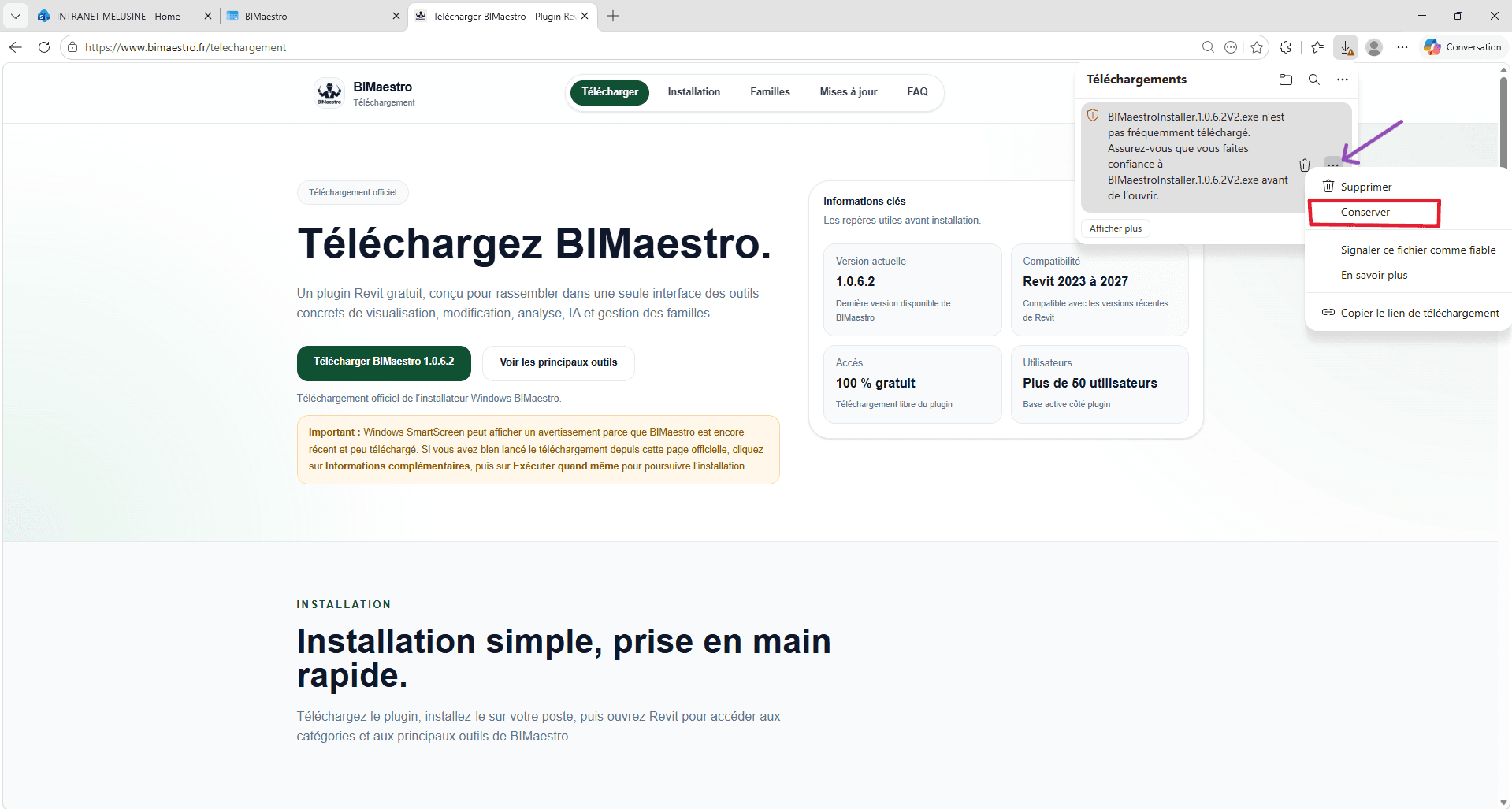
Task: Open the Installation nav item
Action: [x=693, y=92]
